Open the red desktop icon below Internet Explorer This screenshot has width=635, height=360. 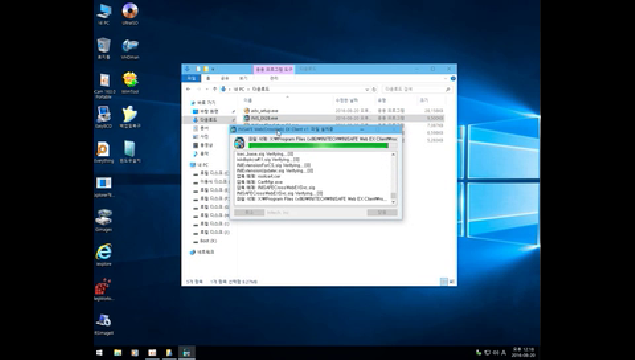point(104,289)
